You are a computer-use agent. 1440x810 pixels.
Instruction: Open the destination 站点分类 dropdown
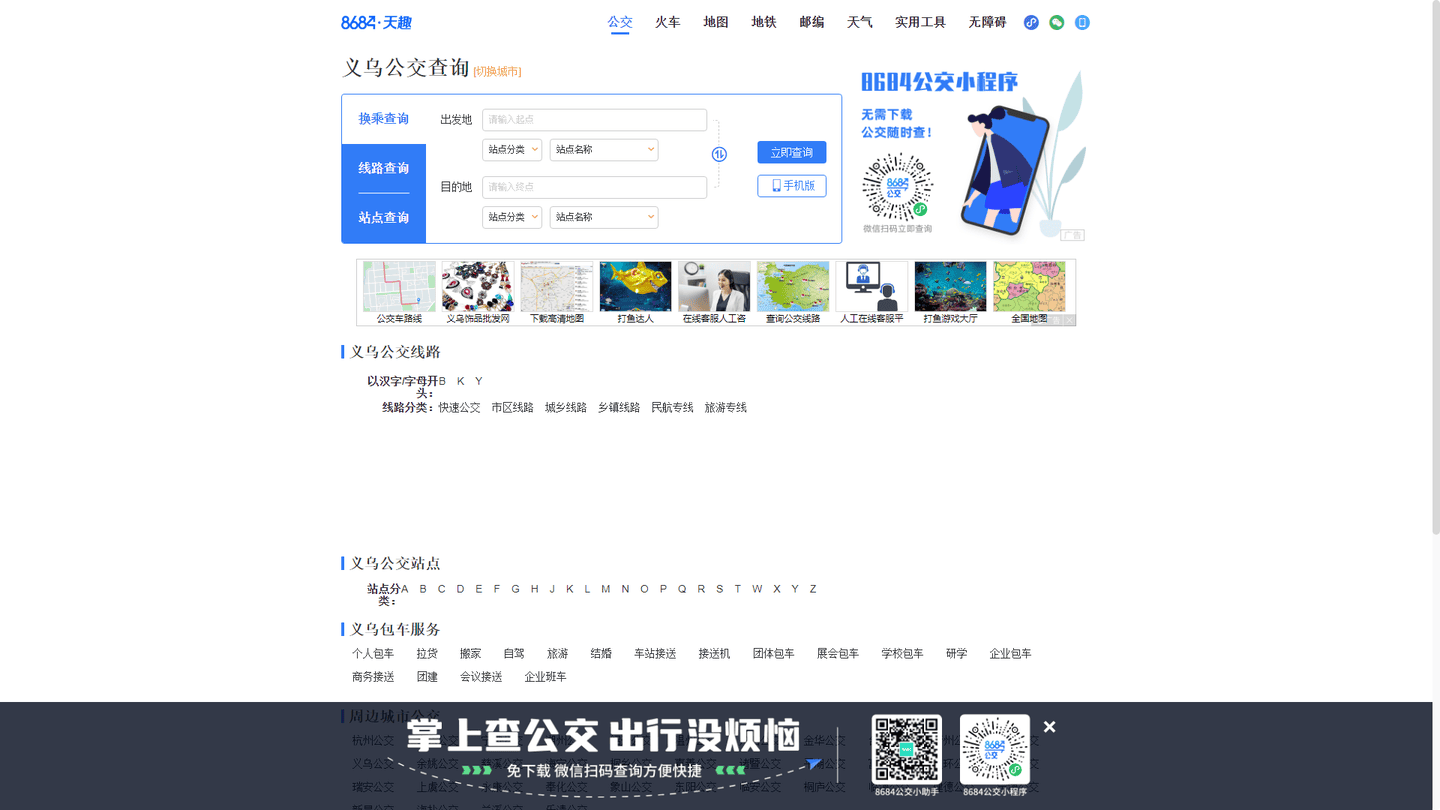[512, 217]
